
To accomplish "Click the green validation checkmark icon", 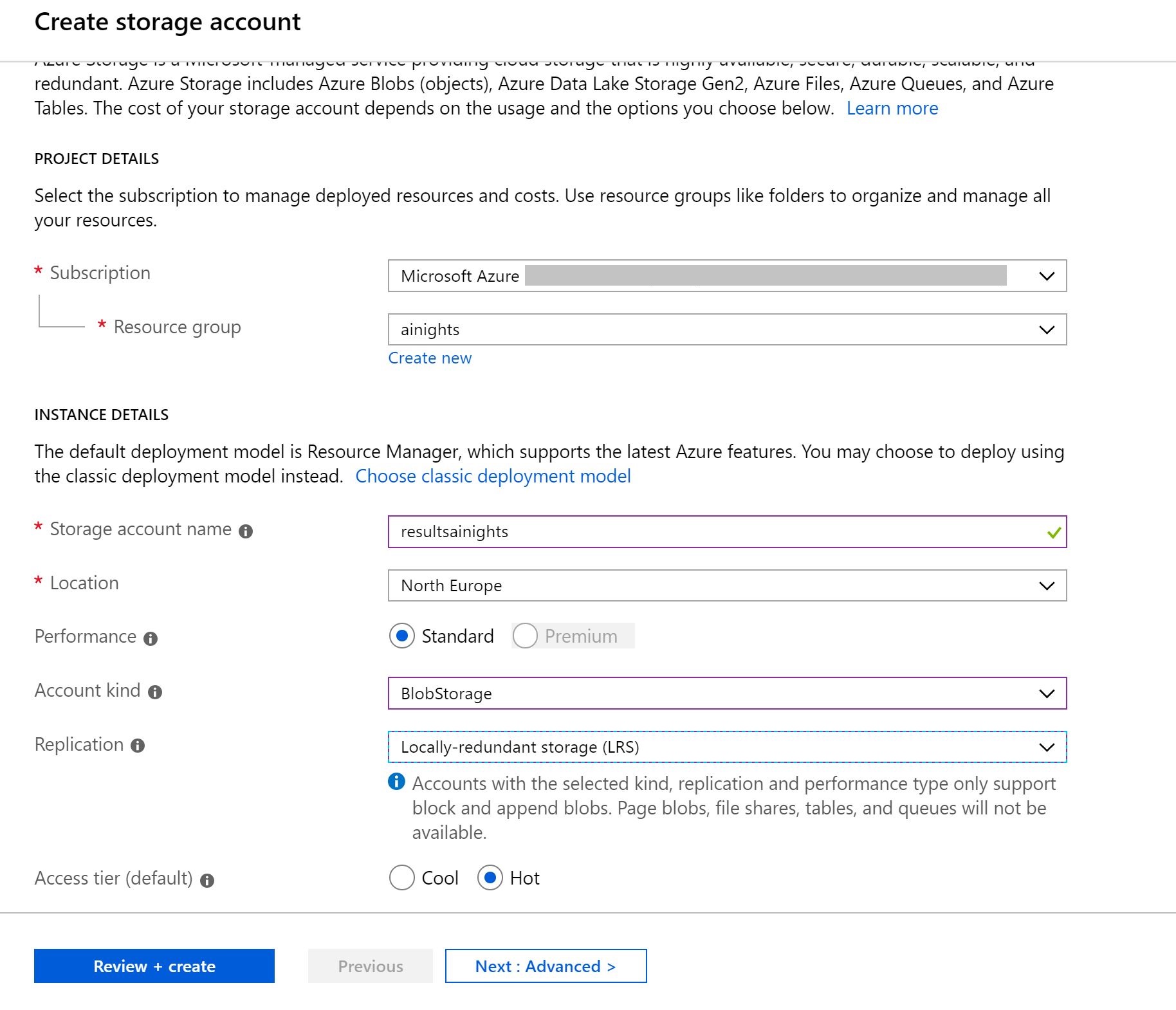I will [1053, 533].
